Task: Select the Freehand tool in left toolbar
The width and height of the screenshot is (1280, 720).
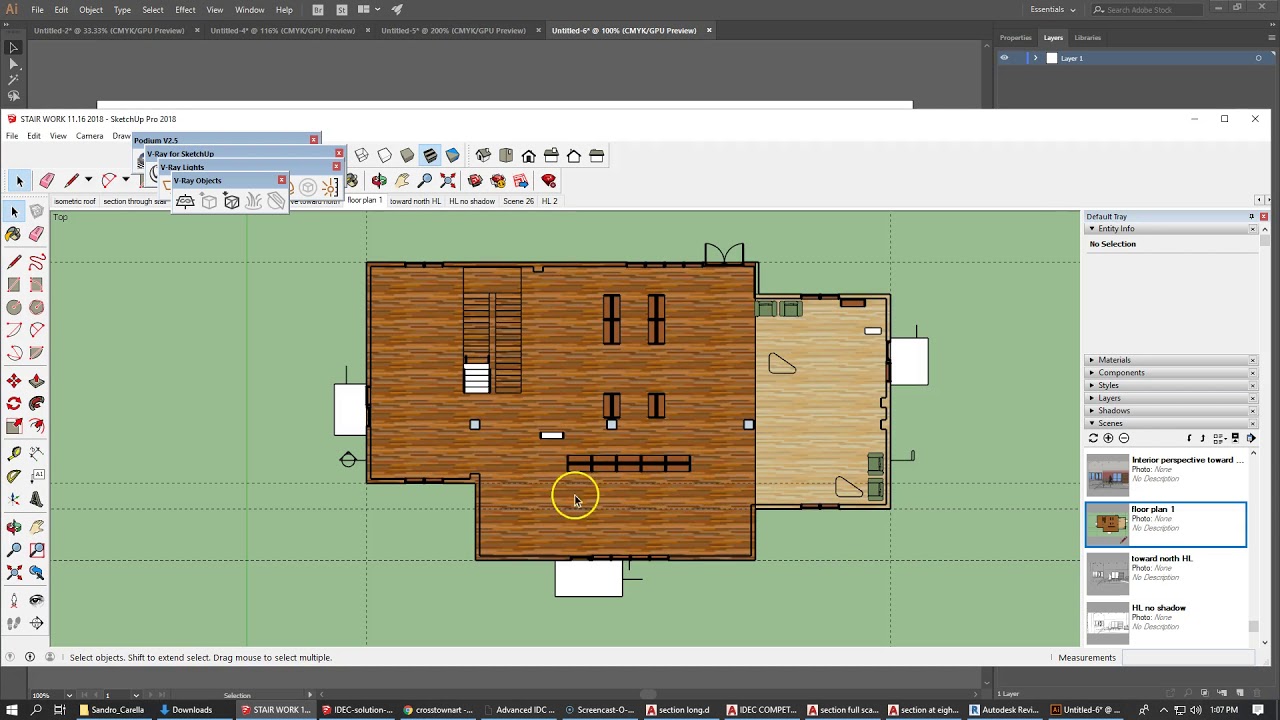Action: (36, 261)
